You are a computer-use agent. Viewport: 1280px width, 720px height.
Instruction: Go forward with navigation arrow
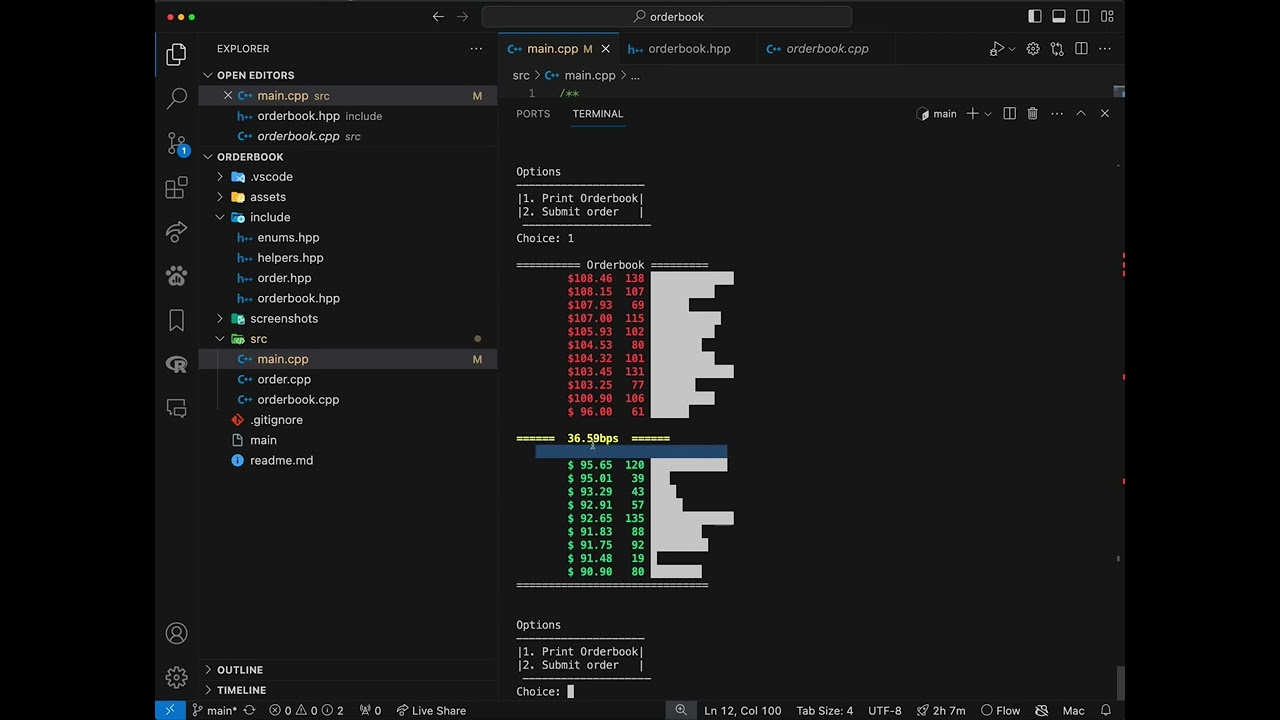click(x=462, y=16)
